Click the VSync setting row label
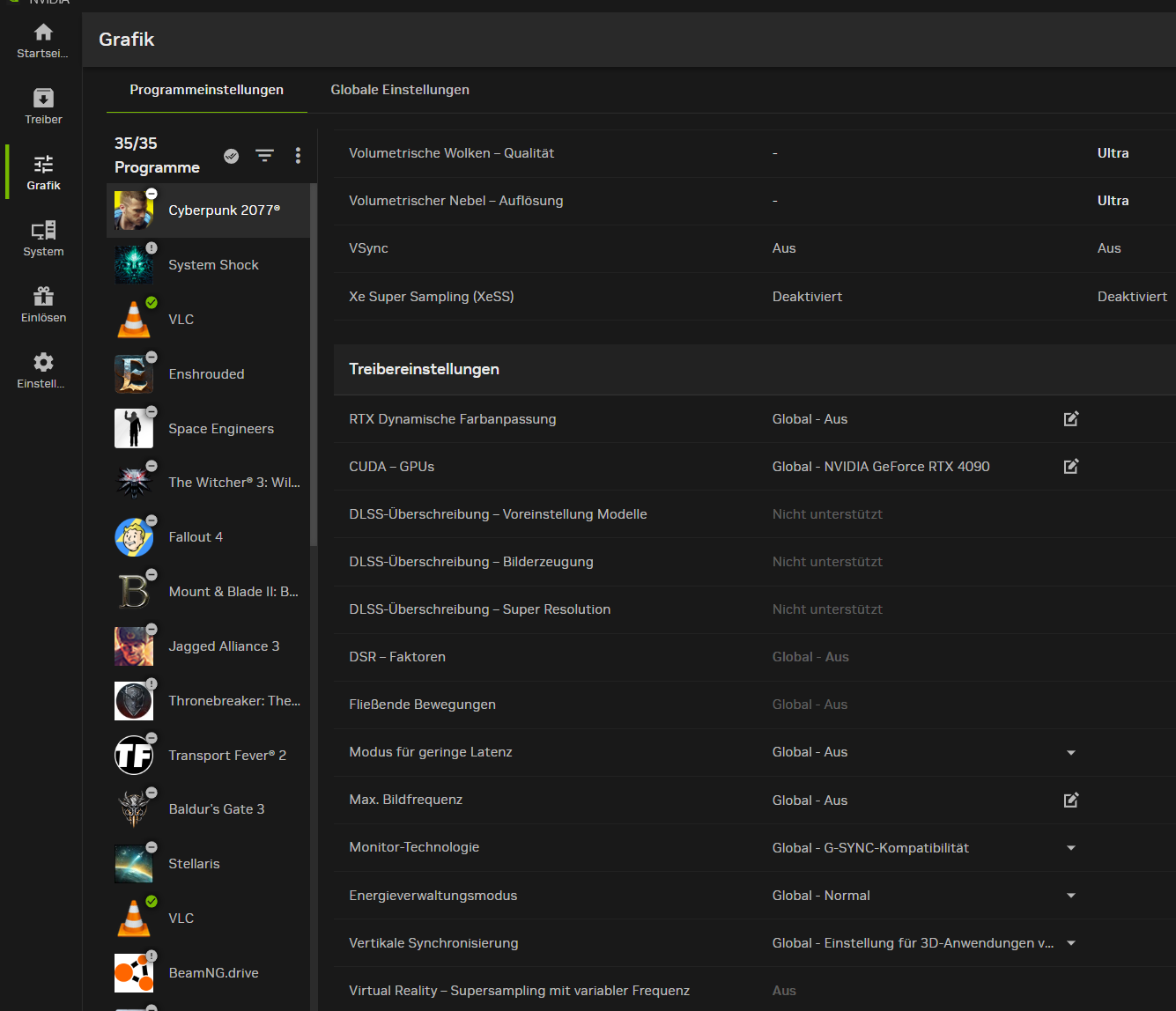Image resolution: width=1176 pixels, height=1011 pixels. click(368, 248)
